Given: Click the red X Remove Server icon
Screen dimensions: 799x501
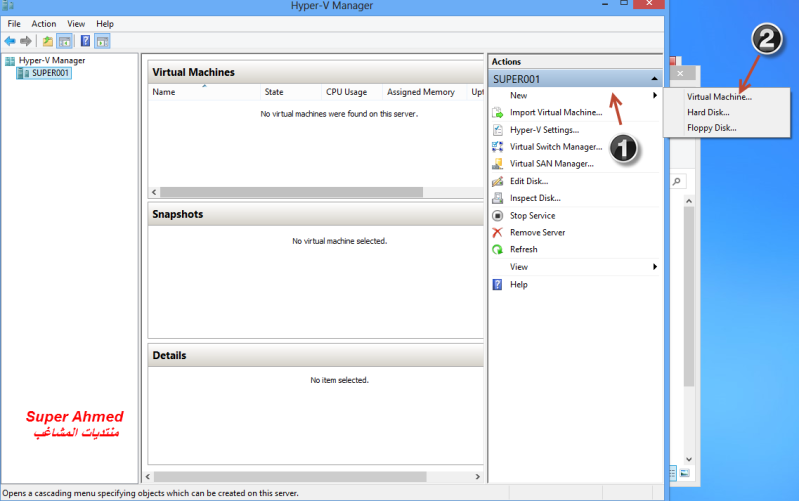Looking at the screenshot, I should tap(497, 232).
